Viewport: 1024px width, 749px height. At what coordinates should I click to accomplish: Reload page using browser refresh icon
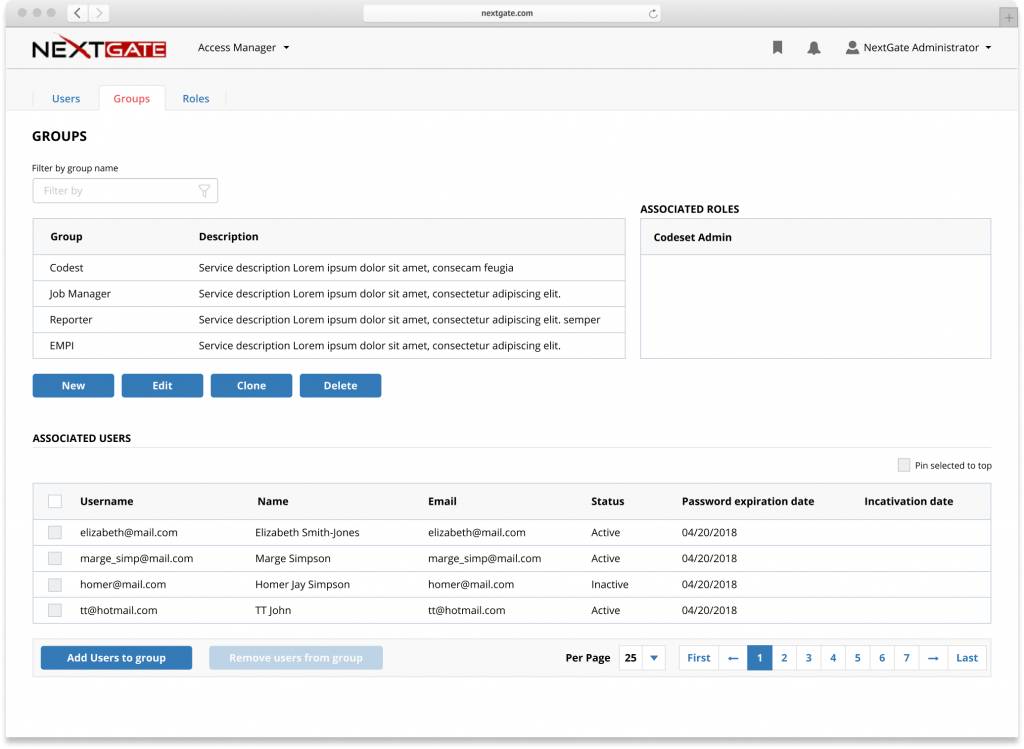point(652,13)
